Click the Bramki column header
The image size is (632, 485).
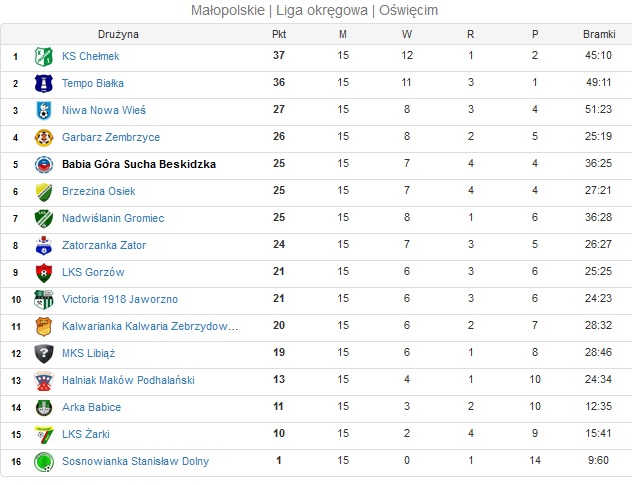(x=599, y=34)
